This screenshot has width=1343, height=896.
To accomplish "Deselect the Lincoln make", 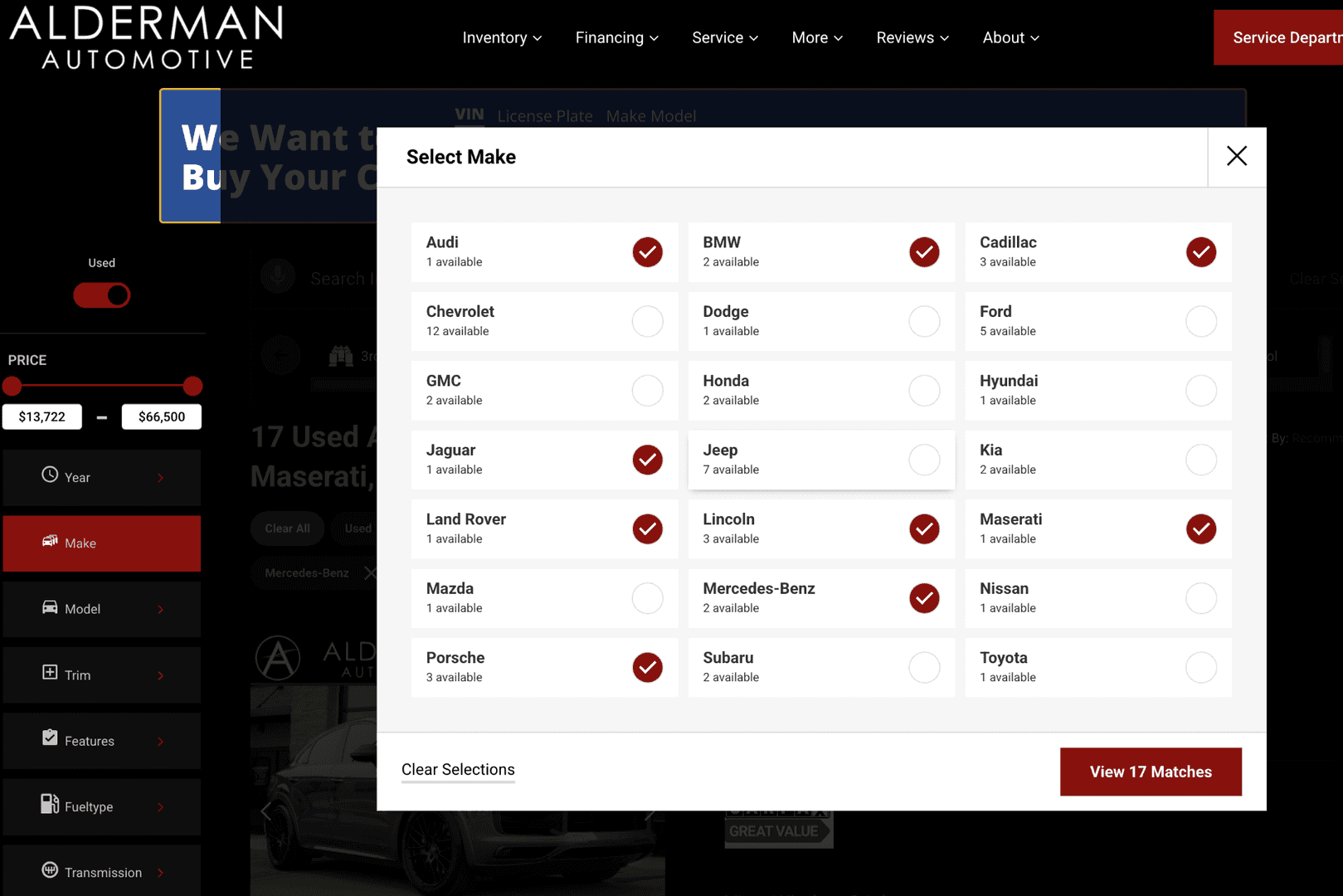I will [924, 528].
